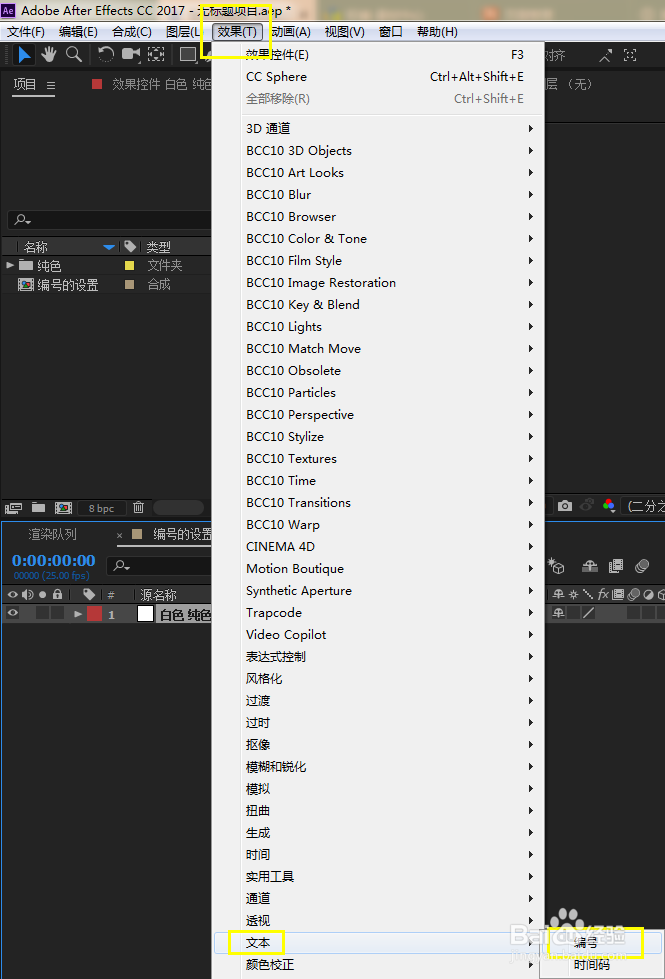Expand layer 1 properties triangle
This screenshot has height=979, width=665.
[78, 614]
